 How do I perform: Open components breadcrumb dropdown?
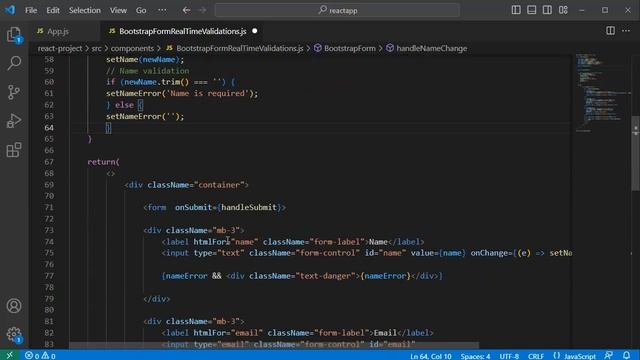click(x=132, y=48)
